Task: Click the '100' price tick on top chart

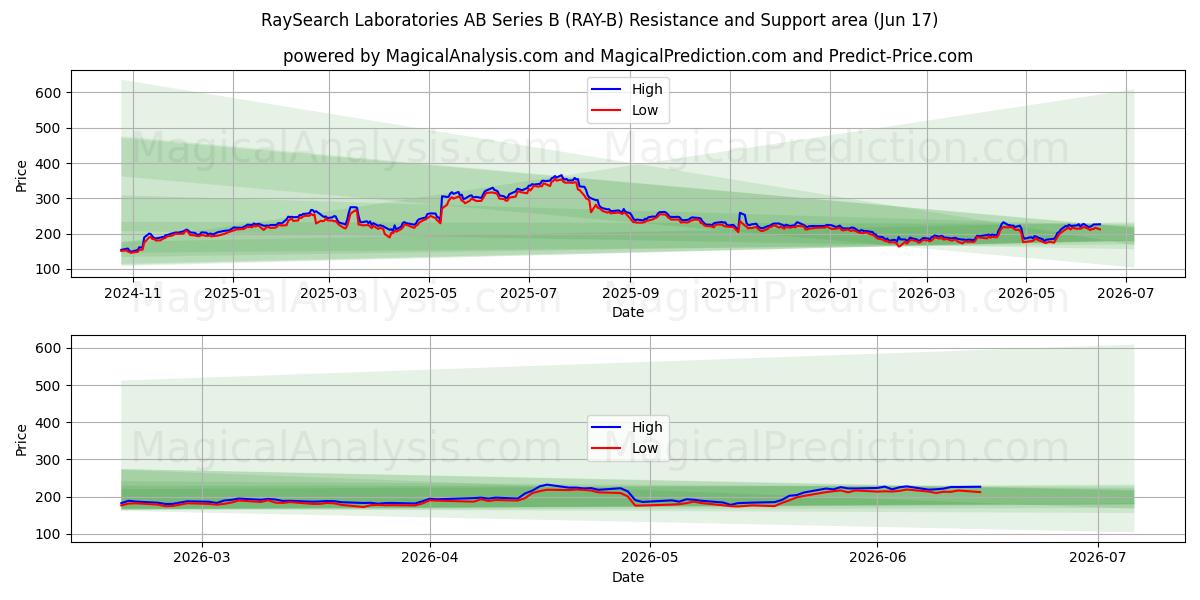Action: tap(50, 270)
